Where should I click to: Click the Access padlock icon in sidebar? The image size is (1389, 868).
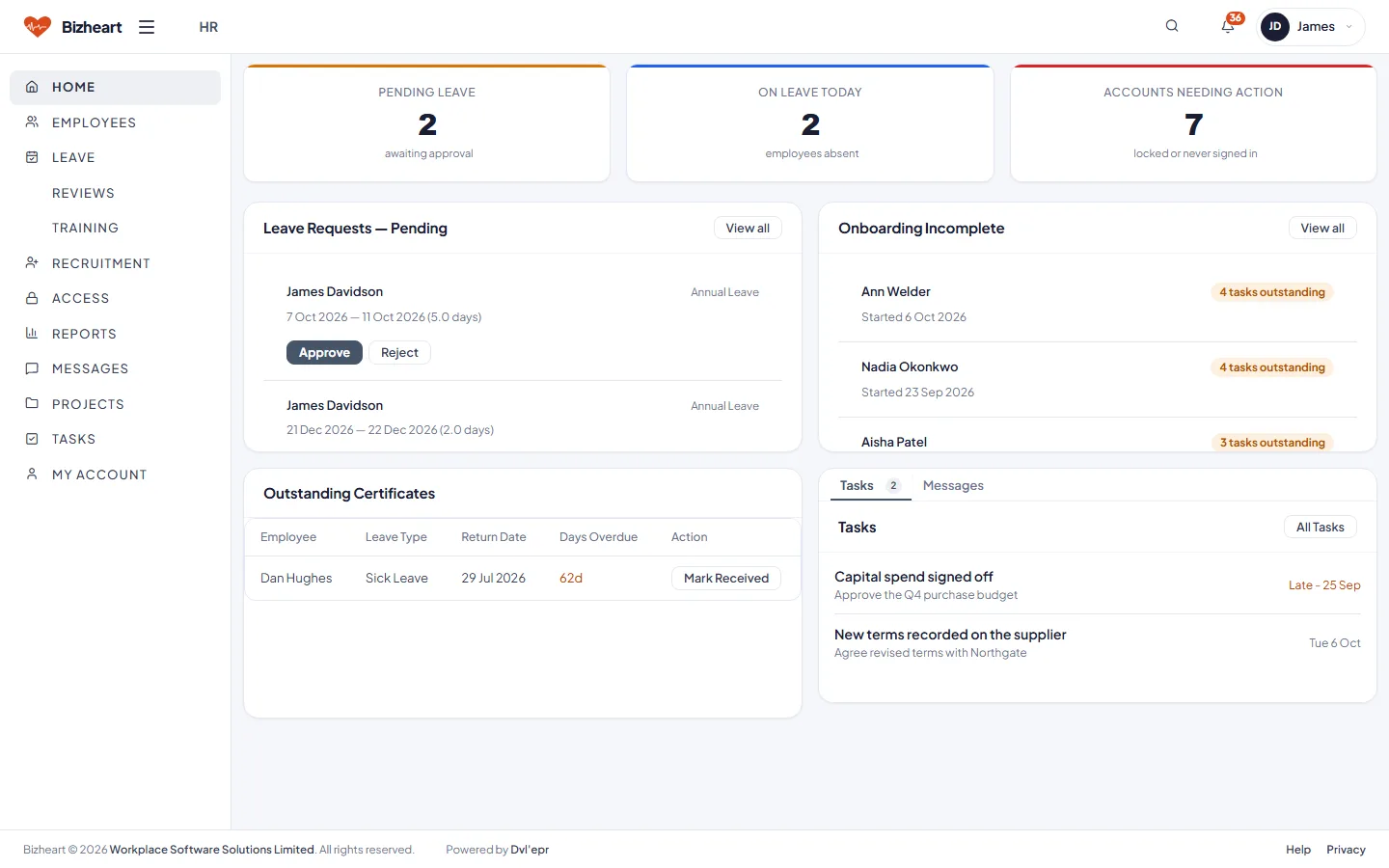(x=32, y=298)
